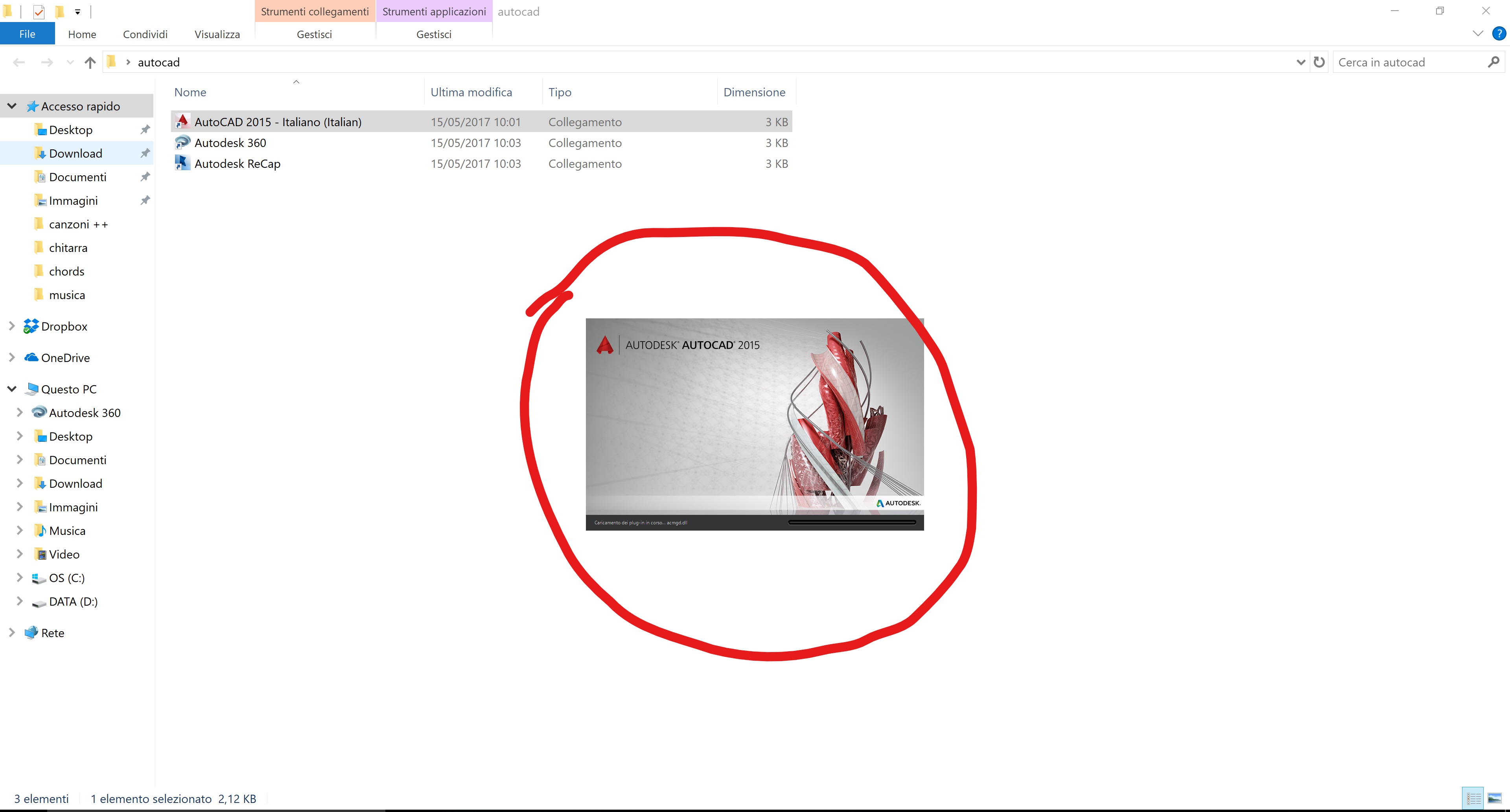
Task: Open the Visualizza ribbon tab
Action: 217,34
